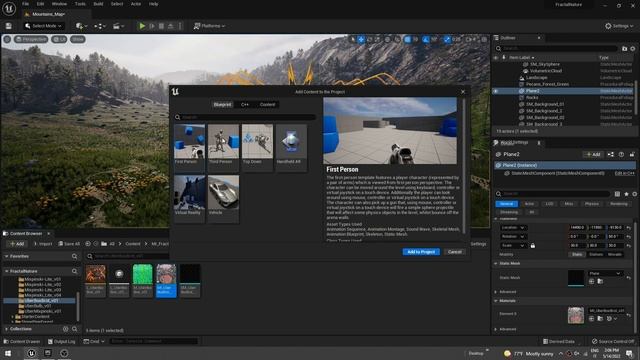Screen dimensions: 640x360
Task: Collapse the Materials section
Action: click(x=496, y=300)
